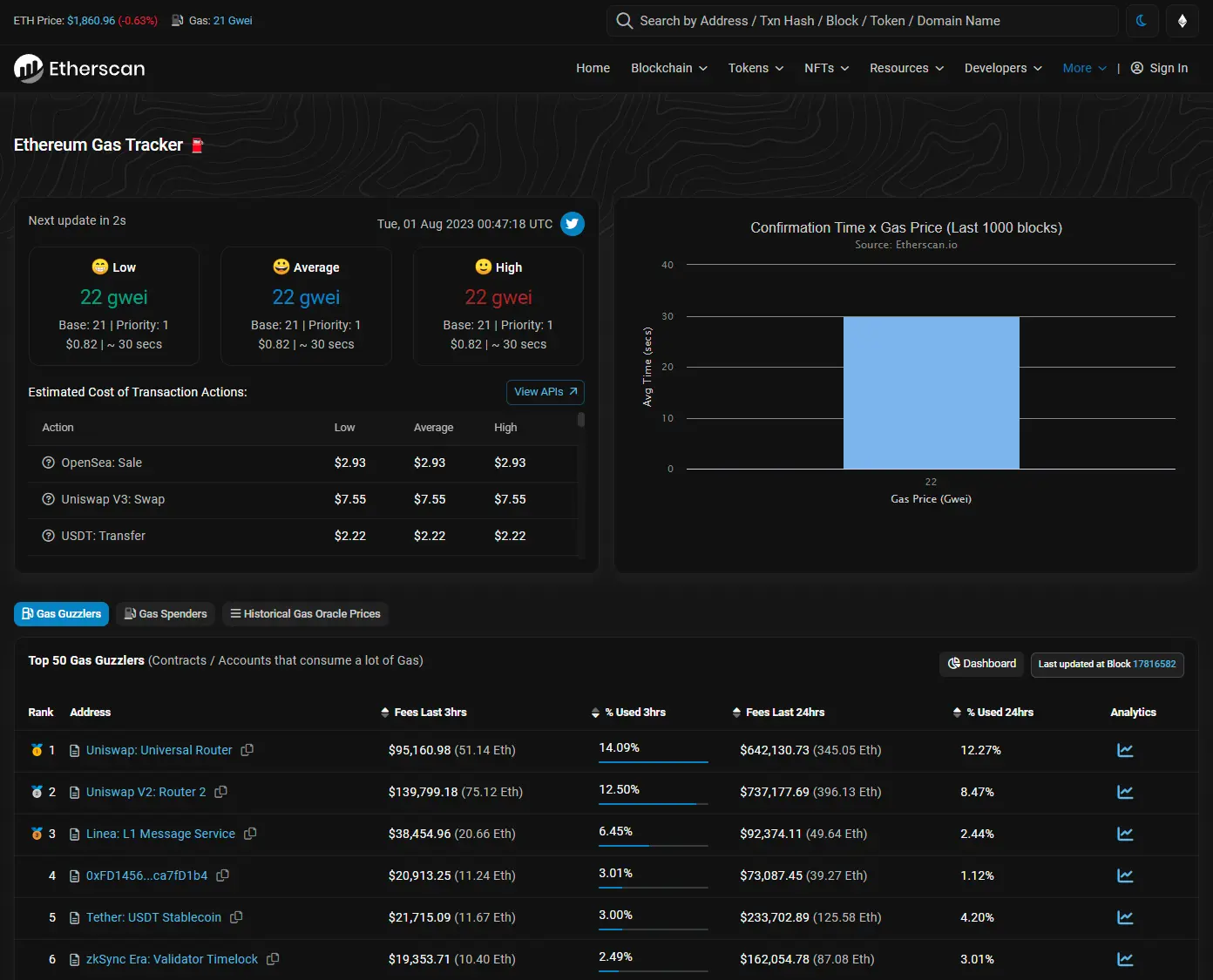Expand the Blockchain menu
This screenshot has width=1213, height=980.
click(x=669, y=68)
